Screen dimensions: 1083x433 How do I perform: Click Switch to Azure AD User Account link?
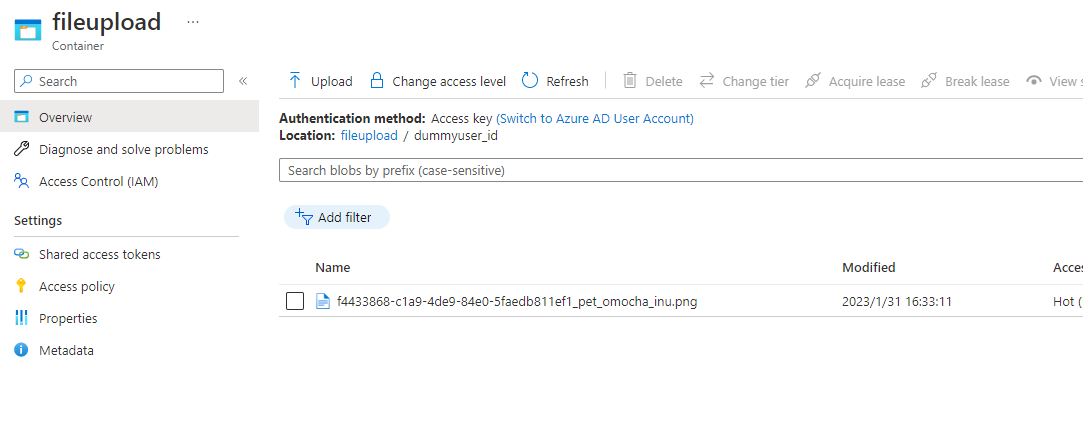click(x=595, y=118)
